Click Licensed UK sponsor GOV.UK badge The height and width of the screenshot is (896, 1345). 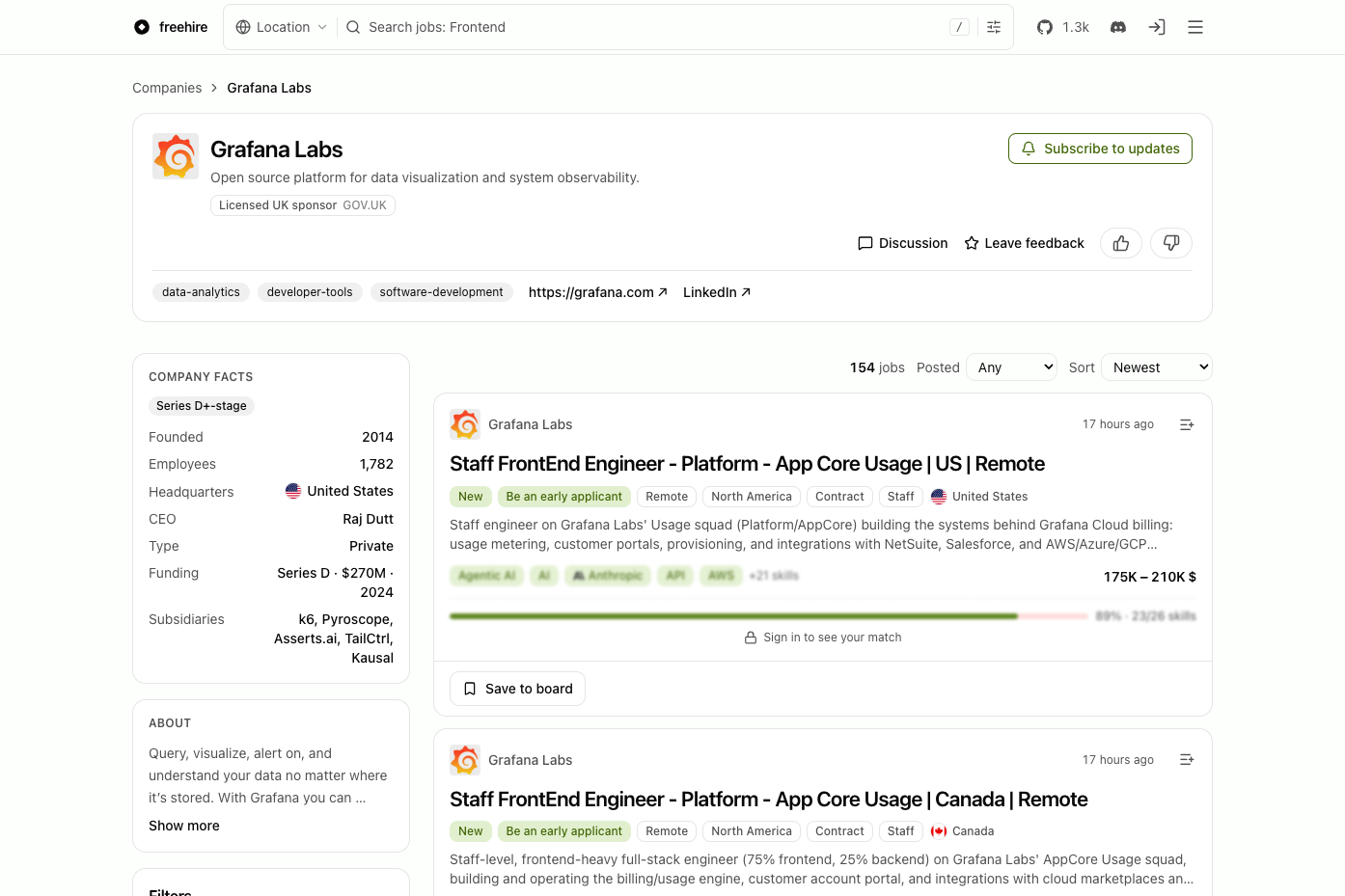coord(303,205)
